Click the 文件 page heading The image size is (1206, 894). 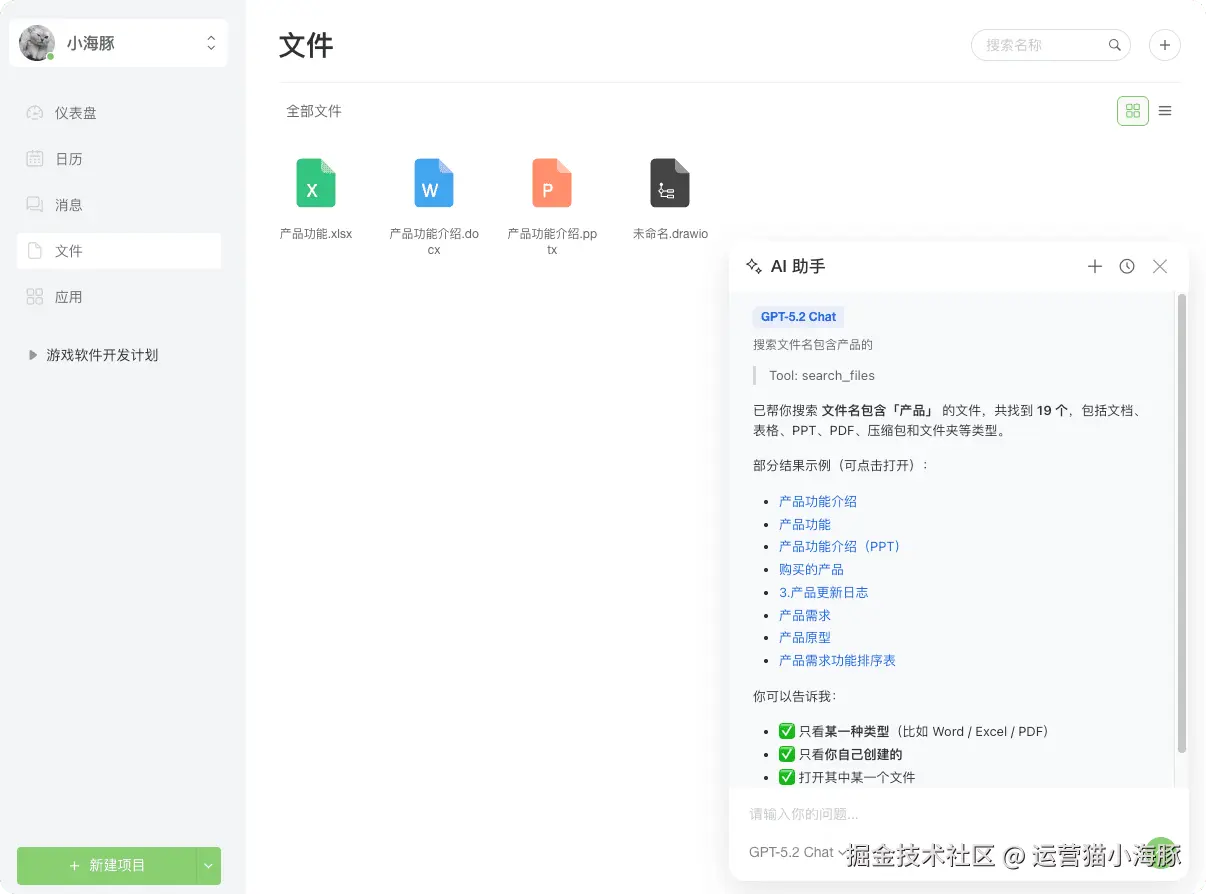306,45
